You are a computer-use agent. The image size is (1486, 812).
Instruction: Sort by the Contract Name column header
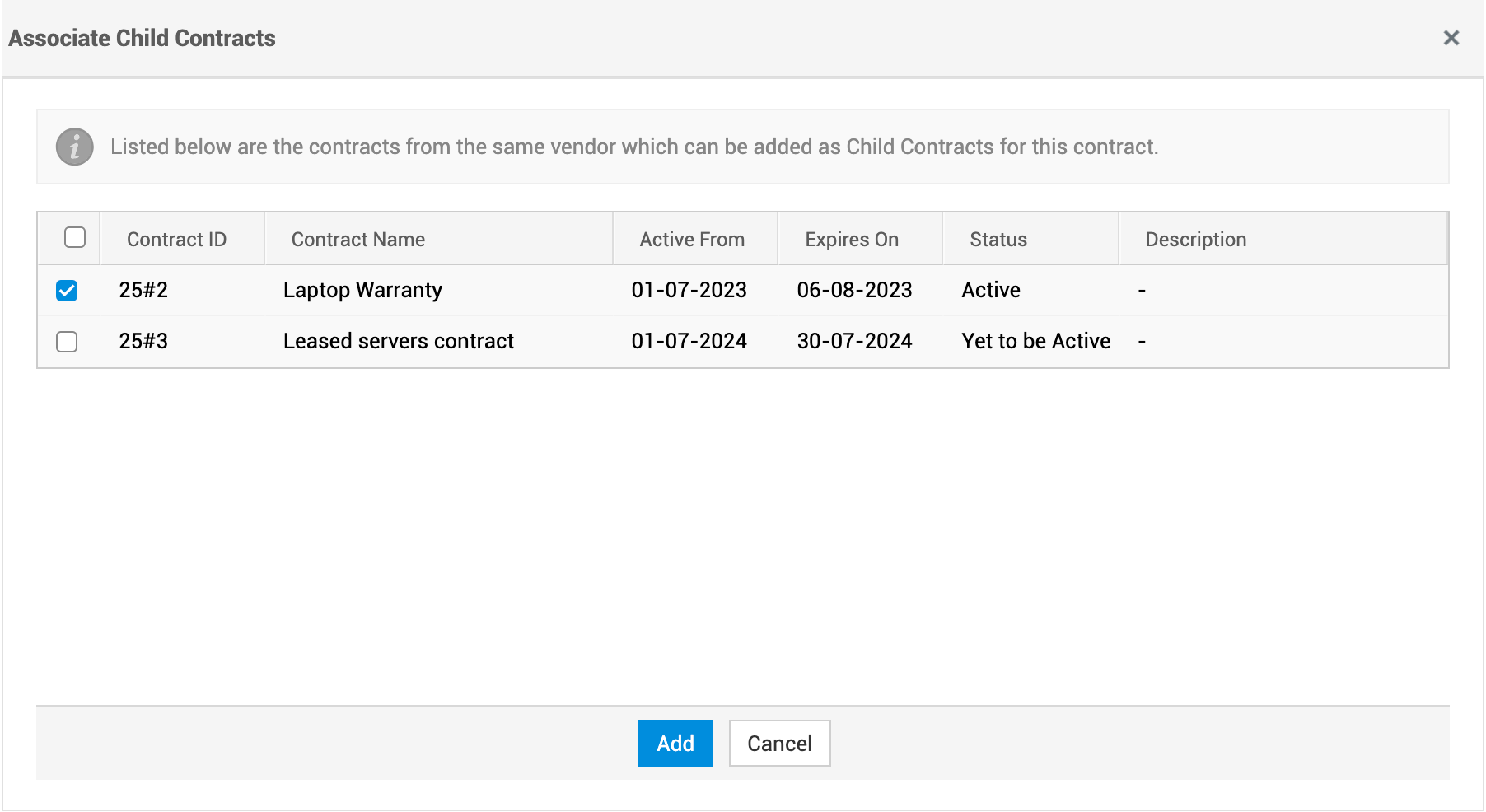click(x=358, y=240)
